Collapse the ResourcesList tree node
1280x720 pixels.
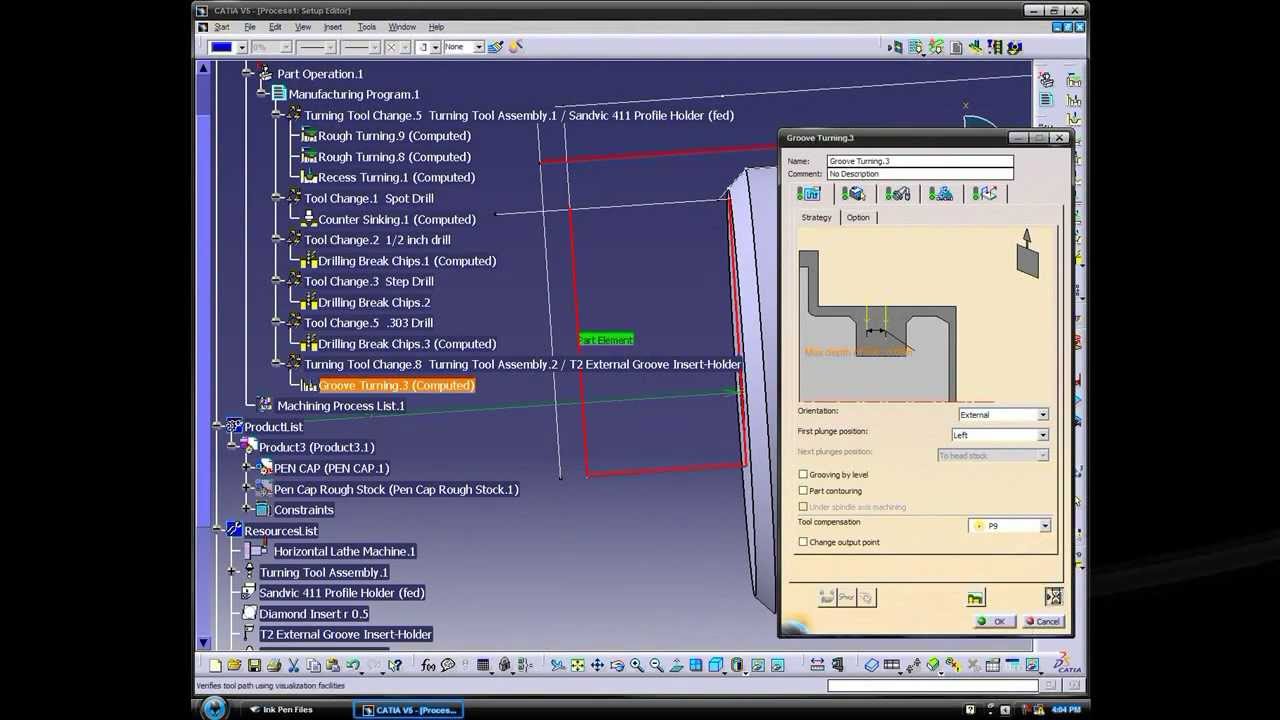click(x=217, y=531)
